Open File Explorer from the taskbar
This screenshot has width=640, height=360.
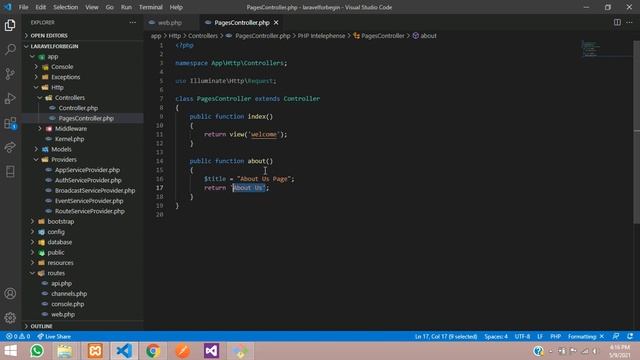[x=64, y=351]
